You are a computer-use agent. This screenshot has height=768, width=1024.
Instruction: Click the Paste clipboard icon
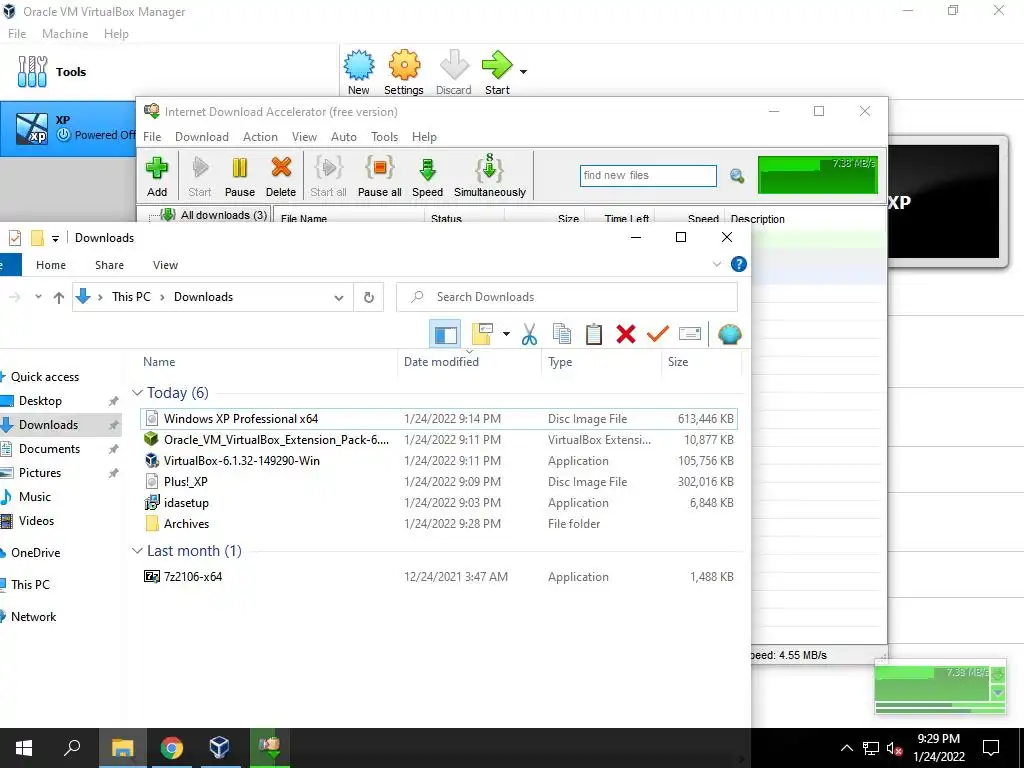(594, 334)
